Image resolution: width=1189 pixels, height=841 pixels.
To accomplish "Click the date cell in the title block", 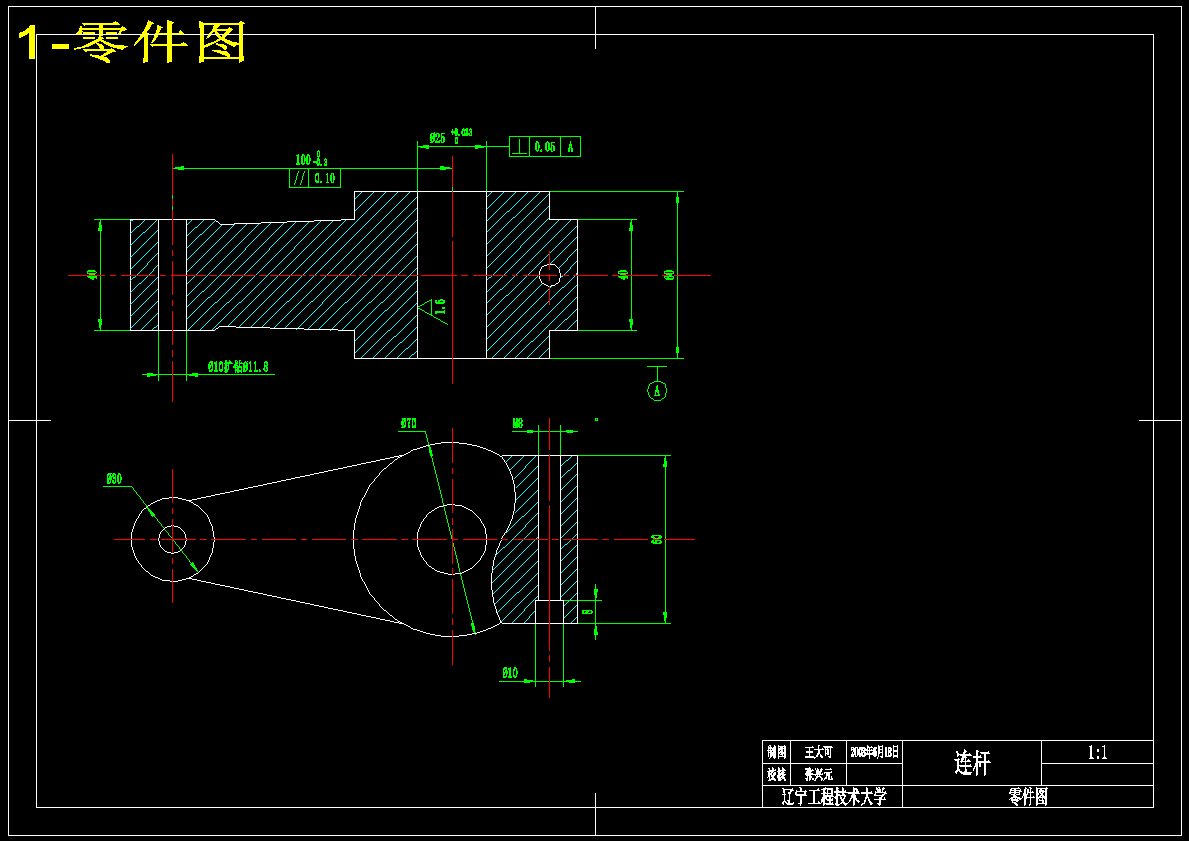I will (874, 752).
